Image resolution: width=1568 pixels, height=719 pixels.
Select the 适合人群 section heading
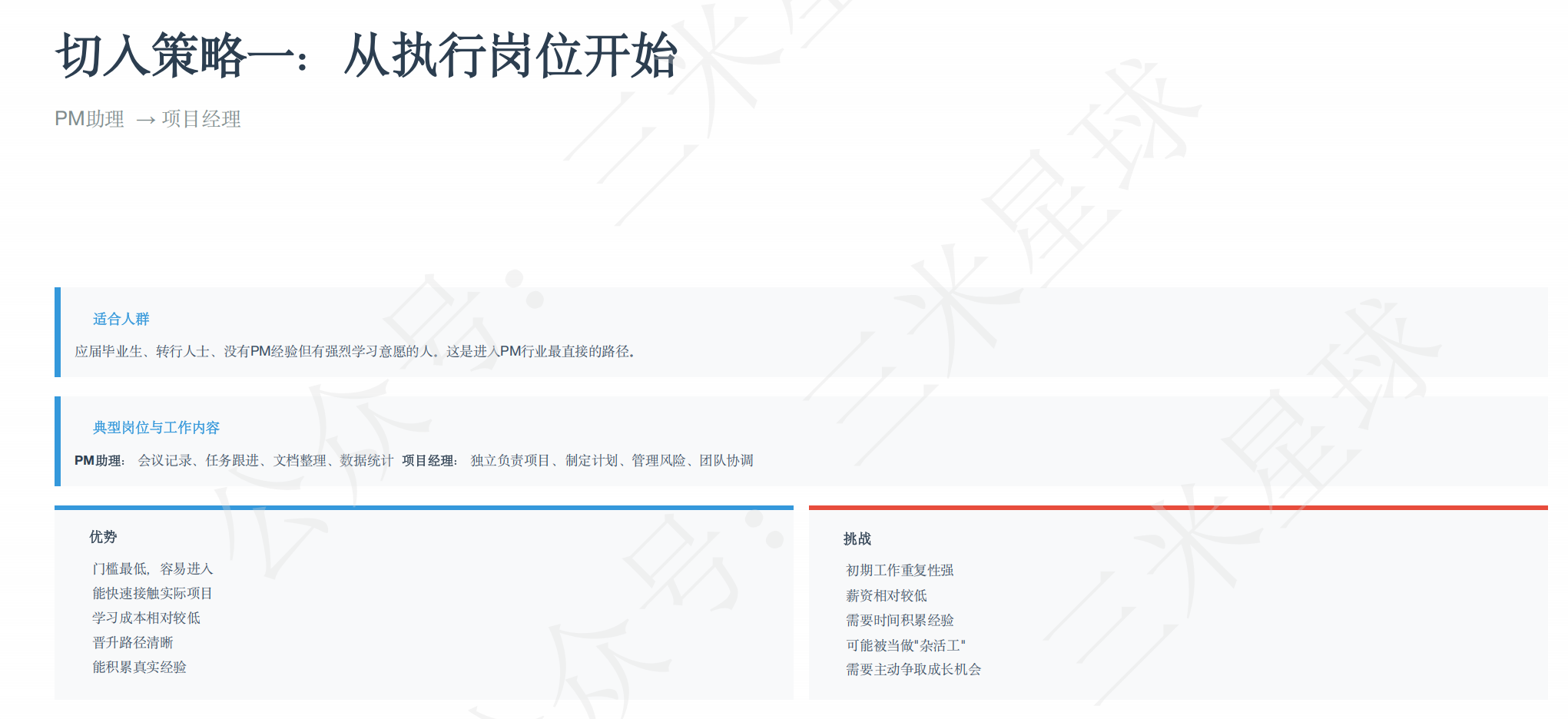[121, 319]
